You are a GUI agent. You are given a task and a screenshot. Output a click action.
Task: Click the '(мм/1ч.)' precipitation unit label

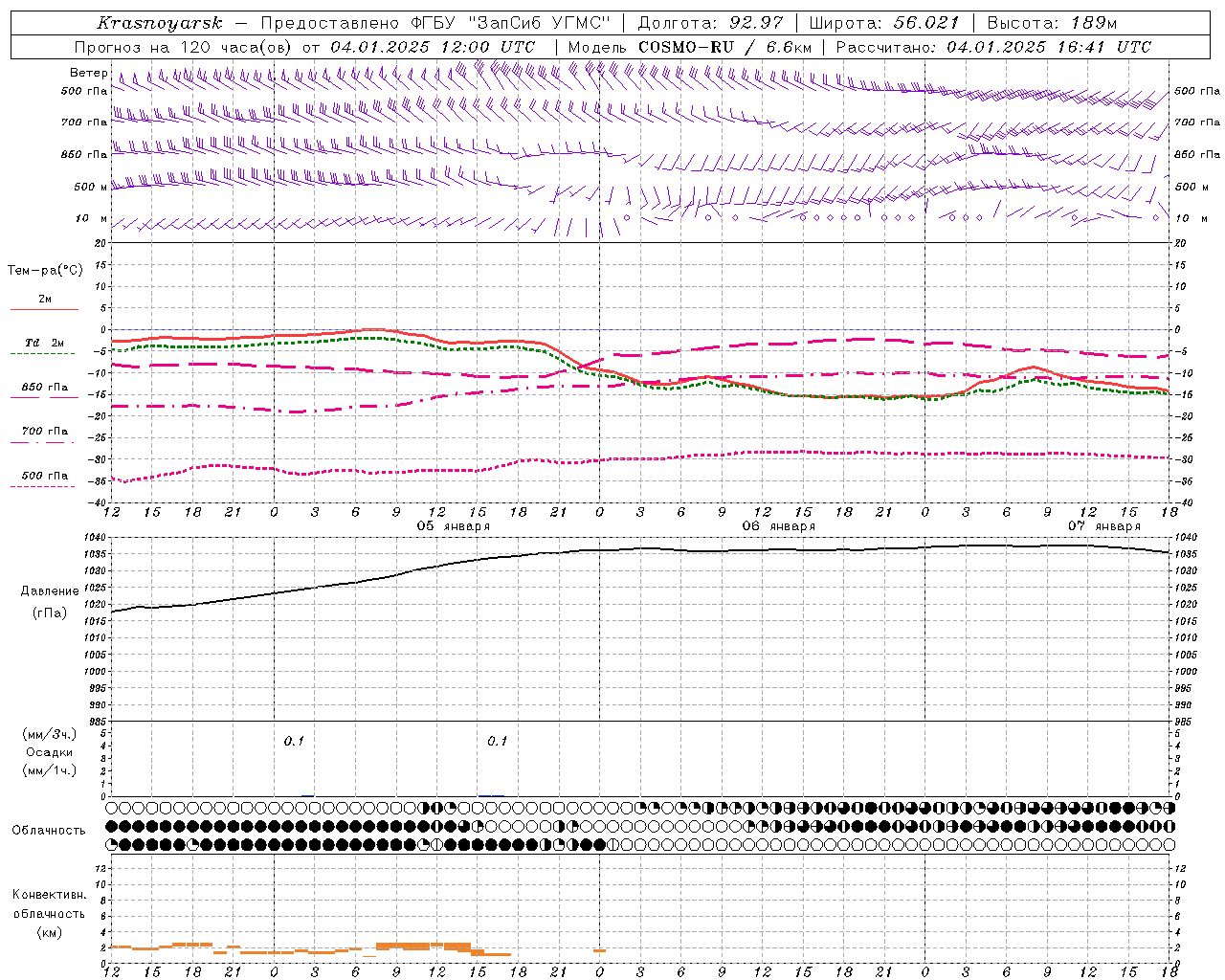[x=50, y=771]
